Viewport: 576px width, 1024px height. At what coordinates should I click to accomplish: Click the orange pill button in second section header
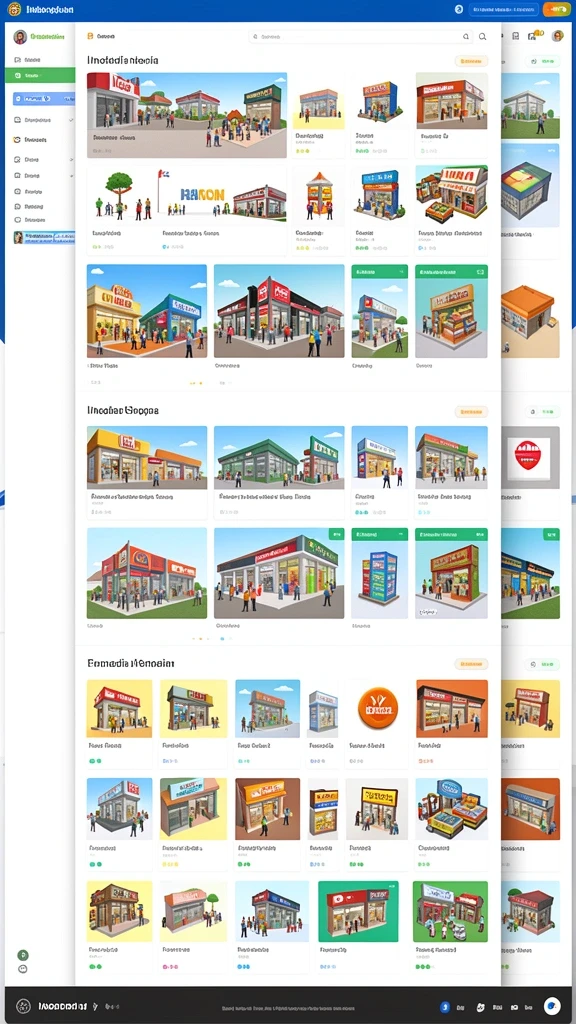click(x=471, y=412)
